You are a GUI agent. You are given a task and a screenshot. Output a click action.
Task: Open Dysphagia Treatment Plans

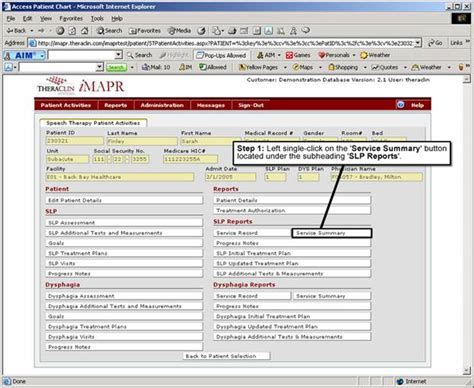point(124,326)
